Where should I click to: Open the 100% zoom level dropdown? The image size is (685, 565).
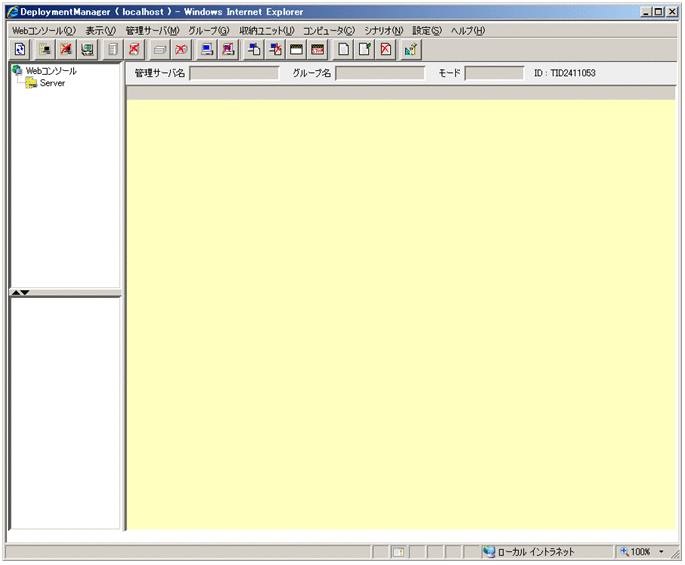pos(661,551)
